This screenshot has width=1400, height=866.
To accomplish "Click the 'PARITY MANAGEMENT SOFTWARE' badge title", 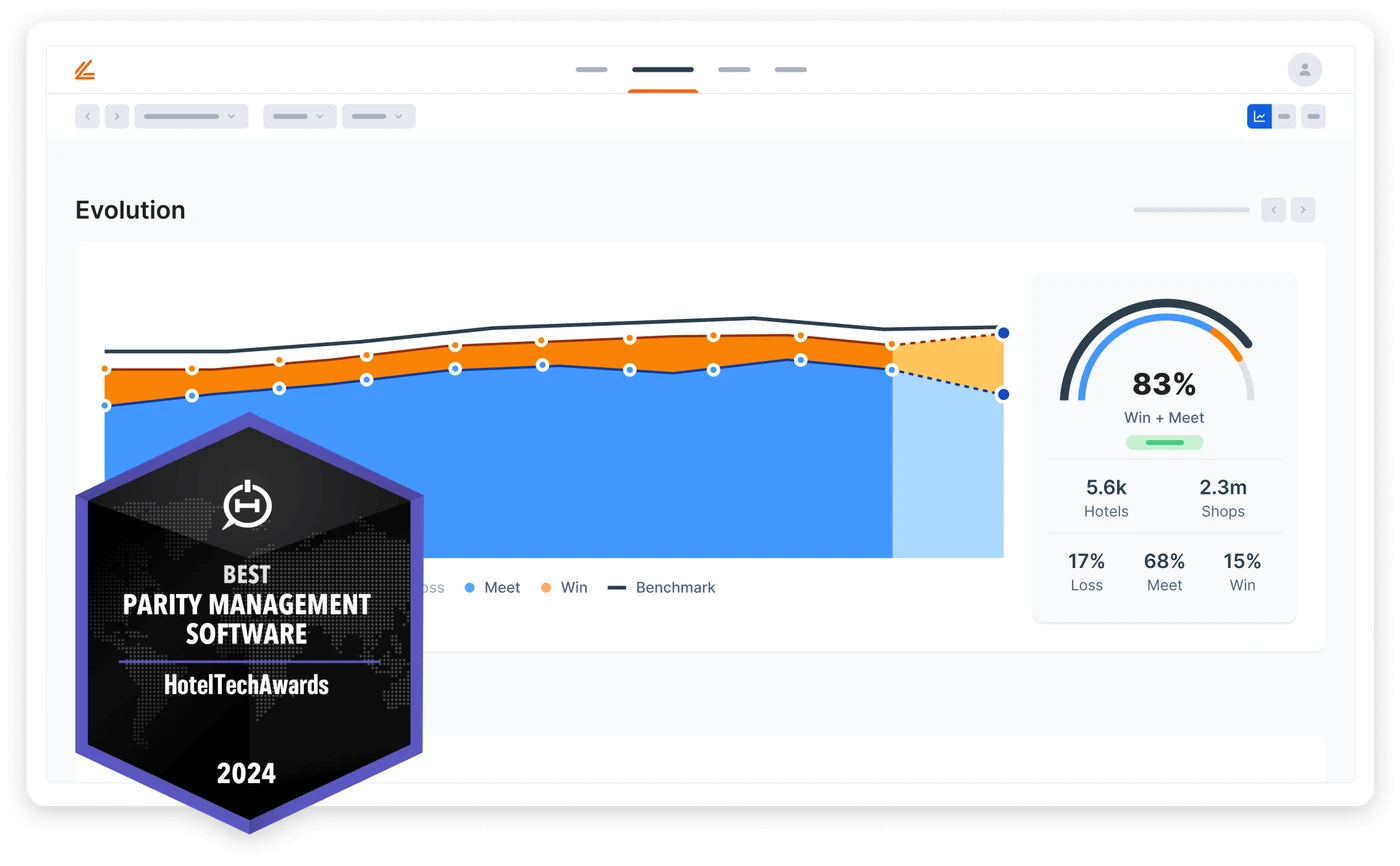I will (x=246, y=619).
